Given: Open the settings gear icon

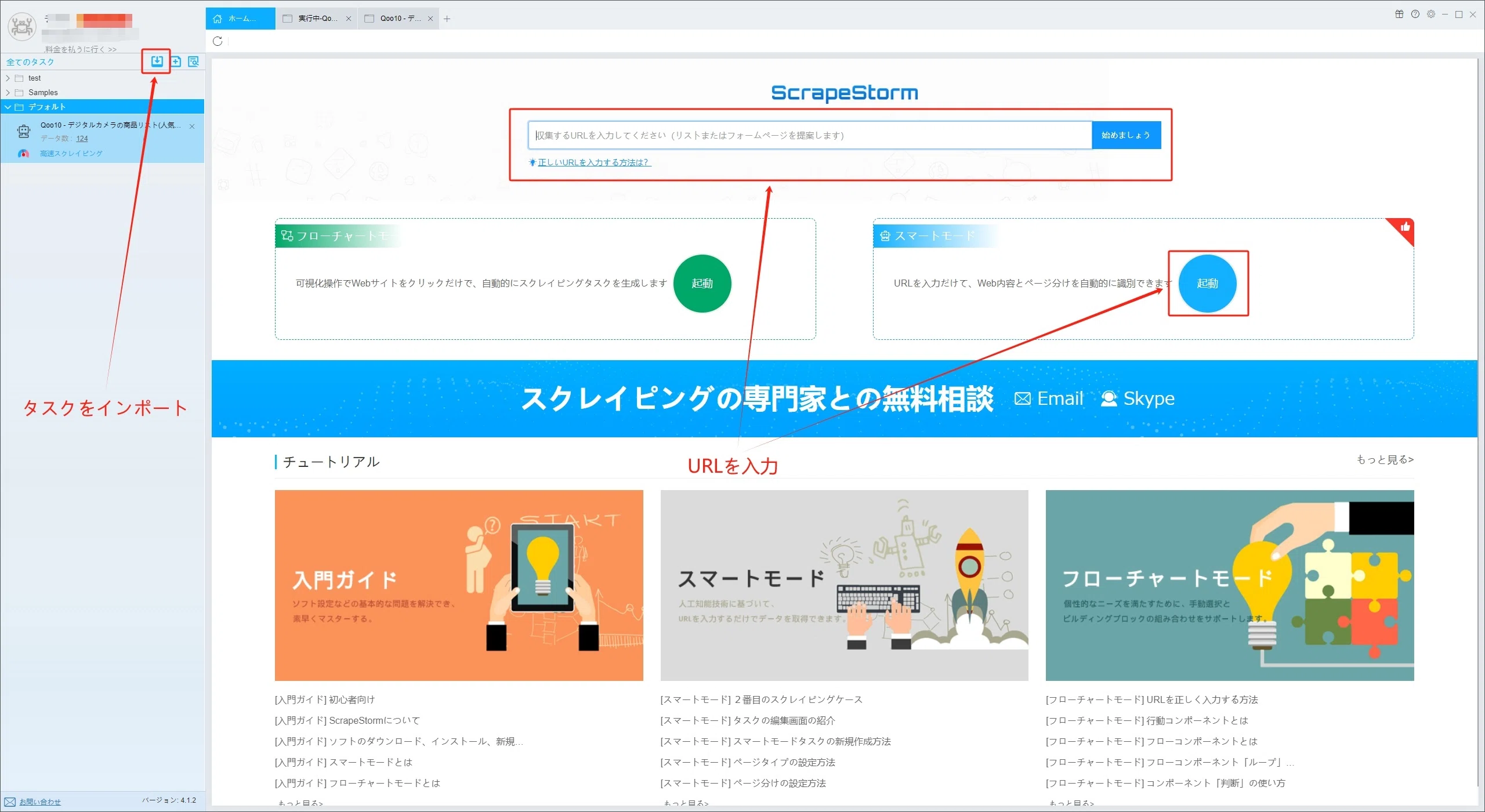Looking at the screenshot, I should click(x=1430, y=14).
